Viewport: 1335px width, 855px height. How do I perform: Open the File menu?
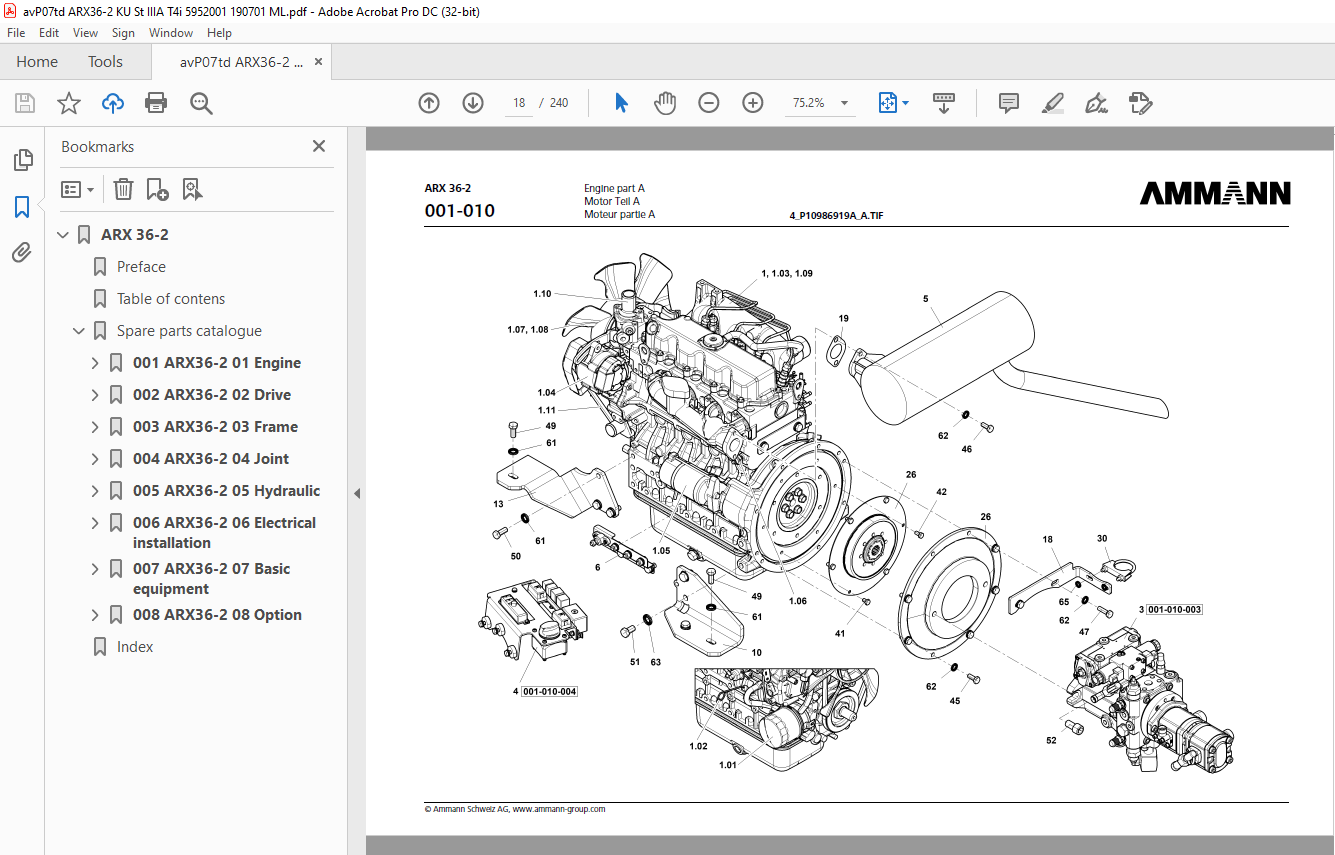(16, 33)
